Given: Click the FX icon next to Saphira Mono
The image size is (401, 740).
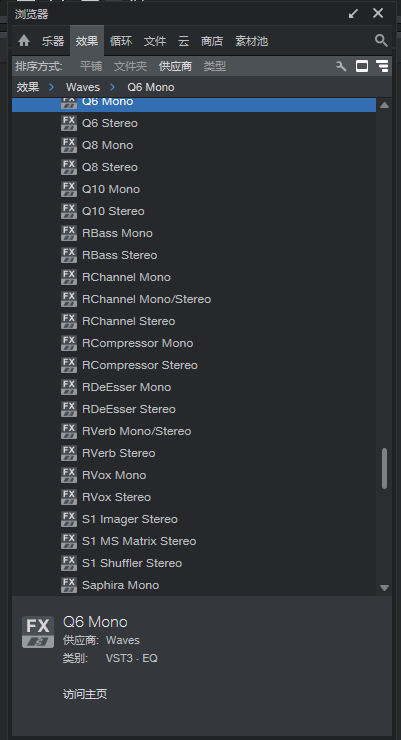Looking at the screenshot, I should 69,585.
